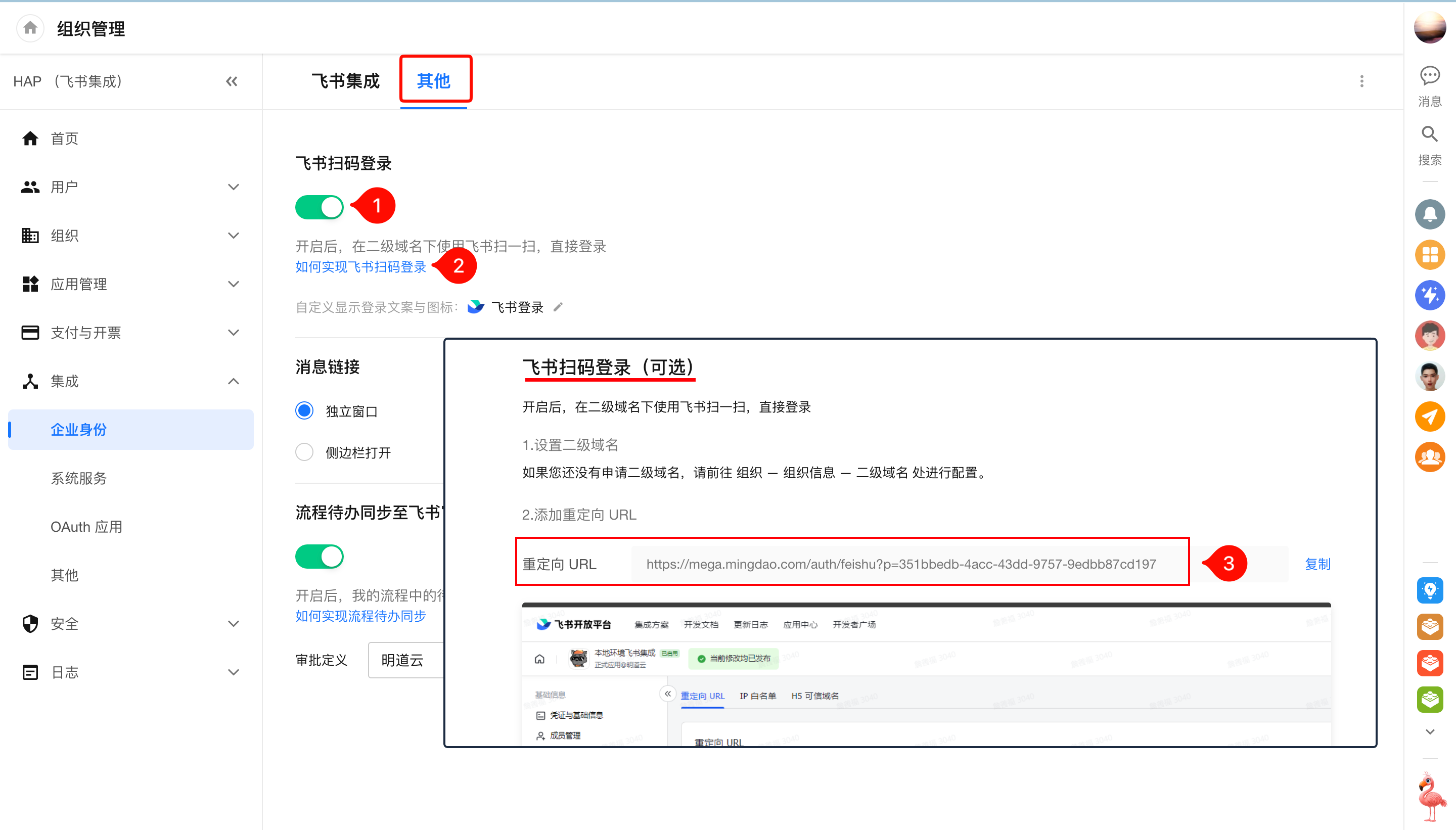Open the orange group contacts icon
The width and height of the screenshot is (1456, 830).
[1429, 456]
